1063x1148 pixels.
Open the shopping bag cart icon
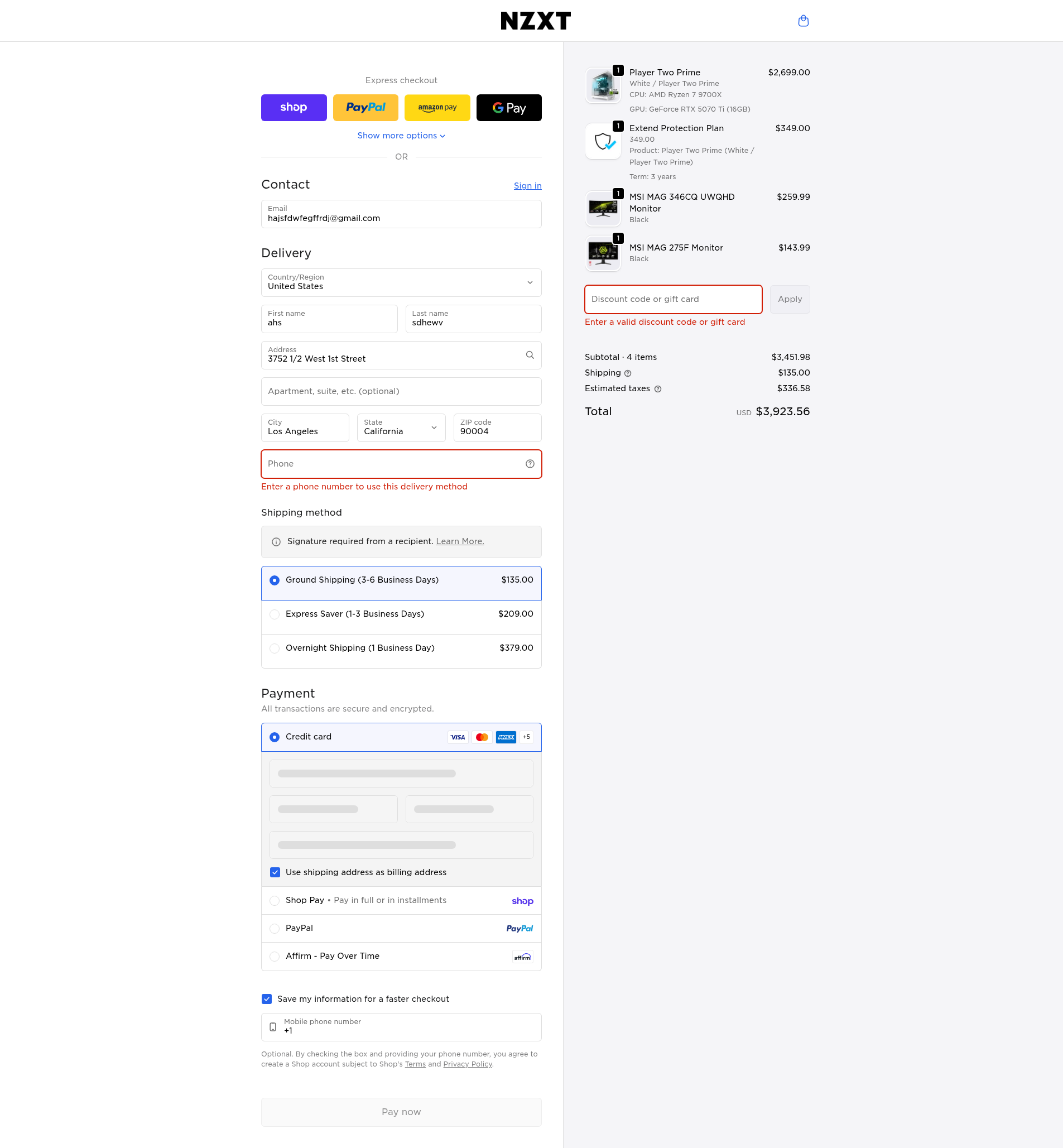(x=803, y=21)
